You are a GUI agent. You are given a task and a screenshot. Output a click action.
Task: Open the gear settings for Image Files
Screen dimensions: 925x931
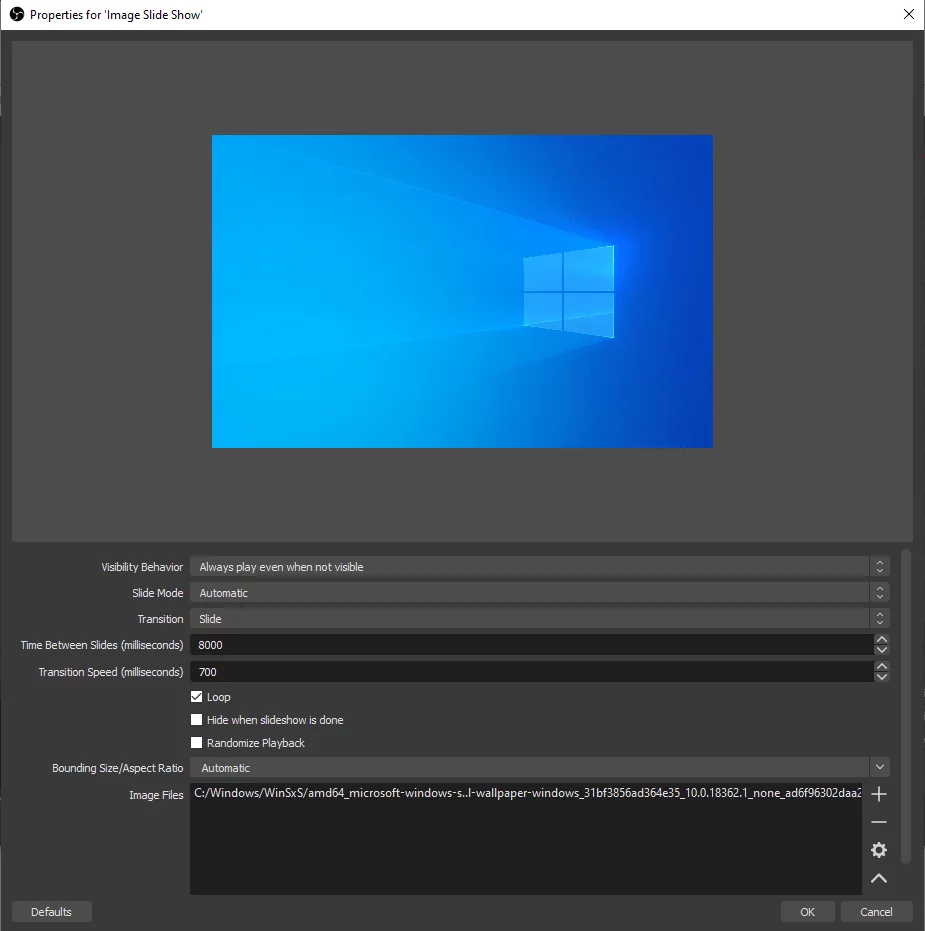[879, 850]
